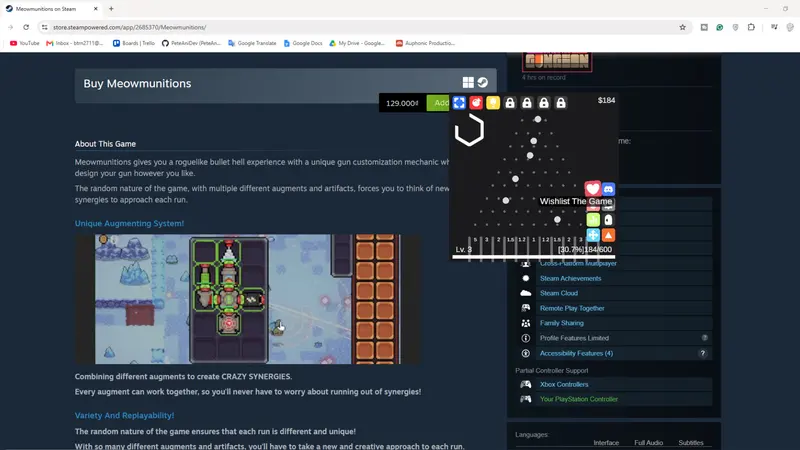Click the last locked padlock slot
This screenshot has width=800, height=450.
point(561,103)
